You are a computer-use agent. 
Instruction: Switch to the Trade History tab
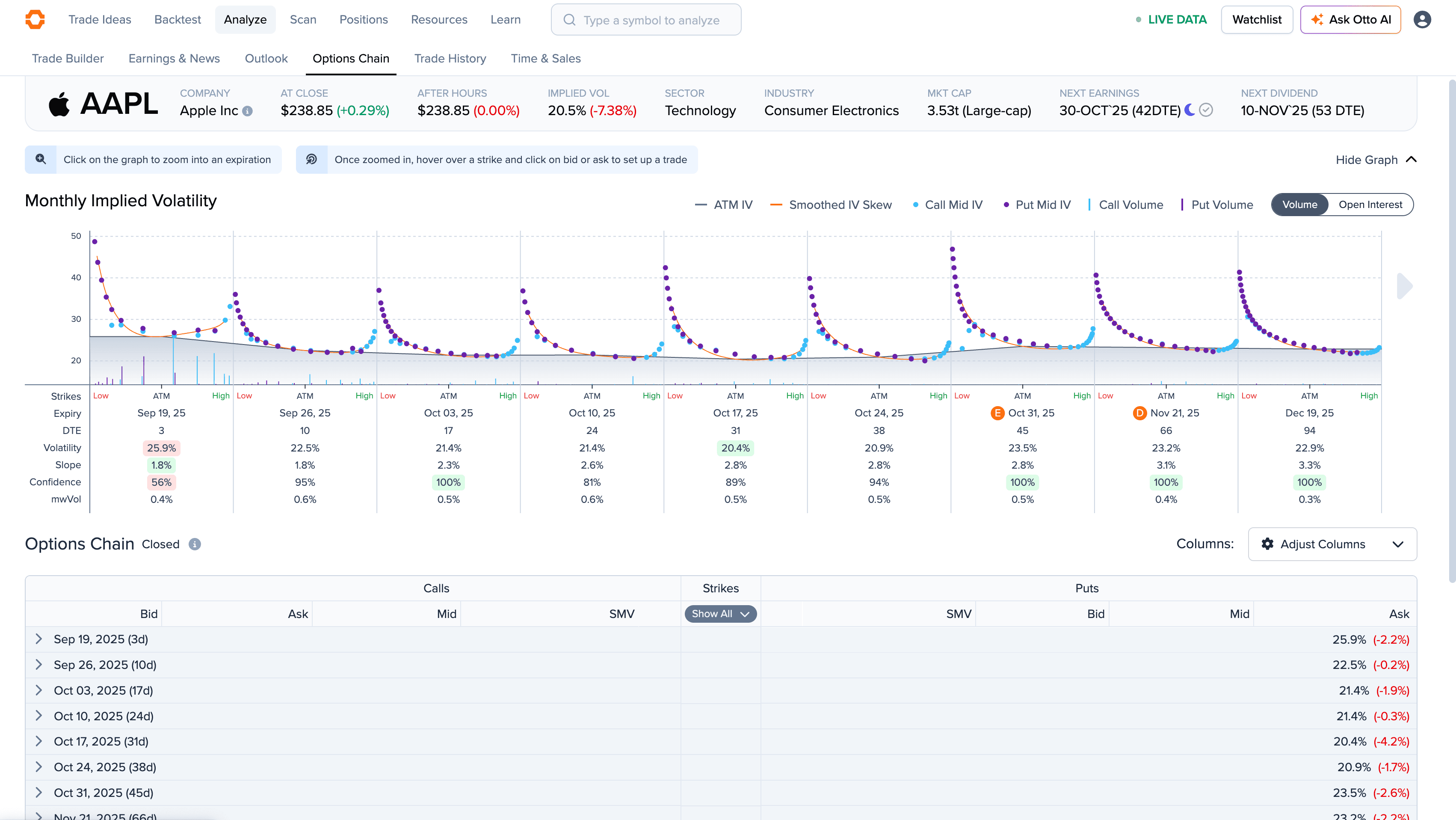point(450,58)
